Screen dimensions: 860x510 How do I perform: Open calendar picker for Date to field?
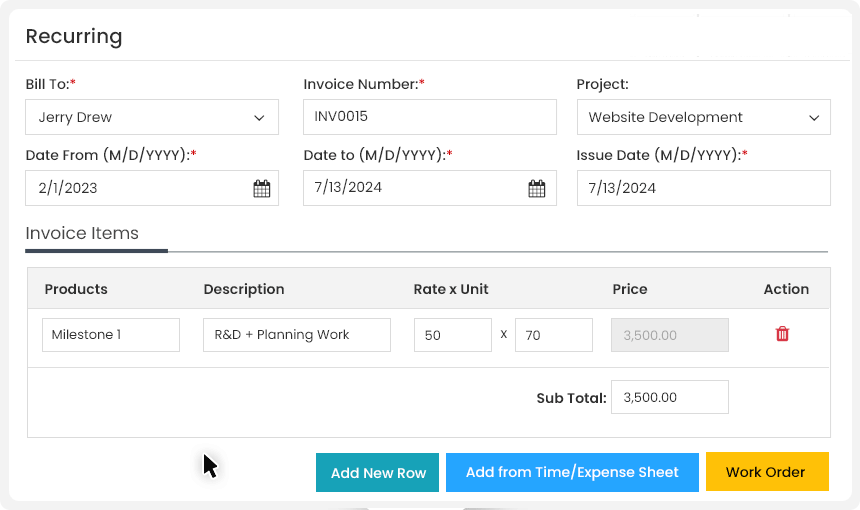(537, 188)
